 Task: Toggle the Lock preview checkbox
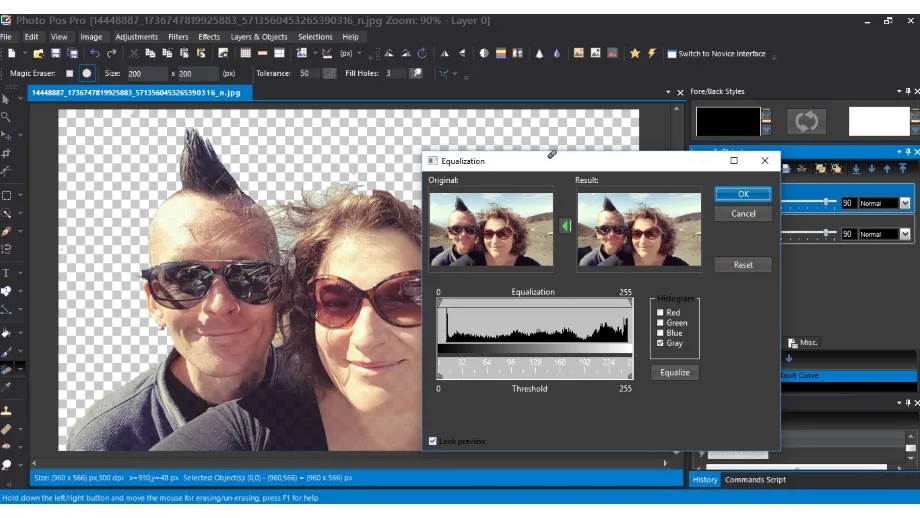(x=433, y=441)
